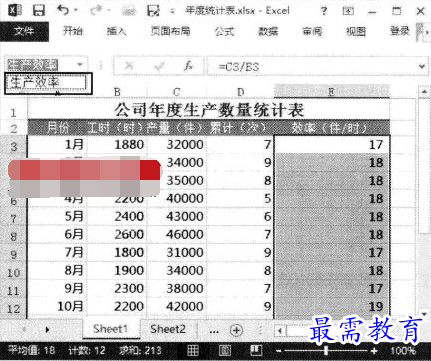
Task: Click the 10月 month cell
Action: point(57,306)
